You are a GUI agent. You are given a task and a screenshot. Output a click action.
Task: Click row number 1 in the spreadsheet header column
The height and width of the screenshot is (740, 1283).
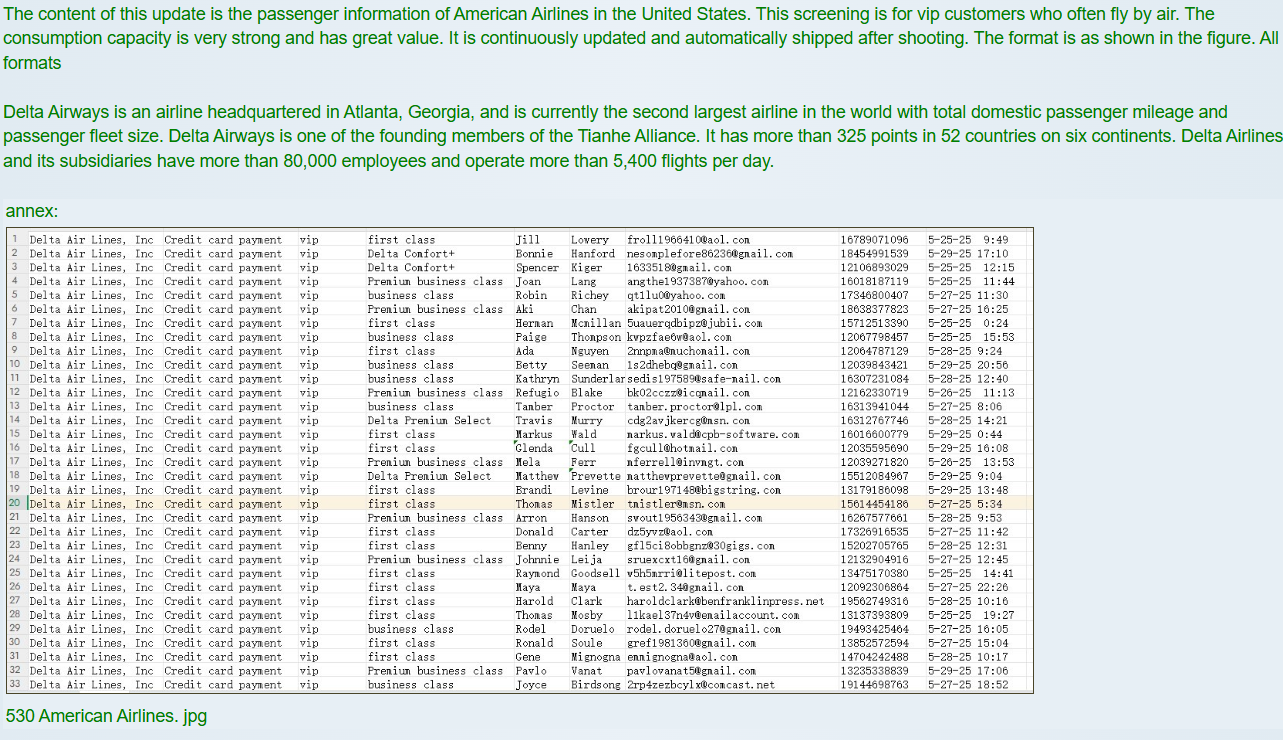15,240
